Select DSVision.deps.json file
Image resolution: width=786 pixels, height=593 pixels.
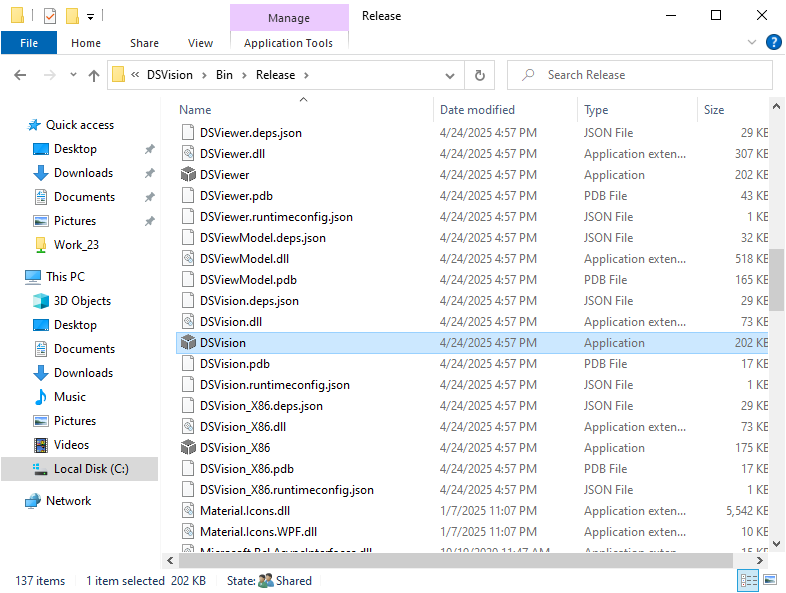point(249,301)
